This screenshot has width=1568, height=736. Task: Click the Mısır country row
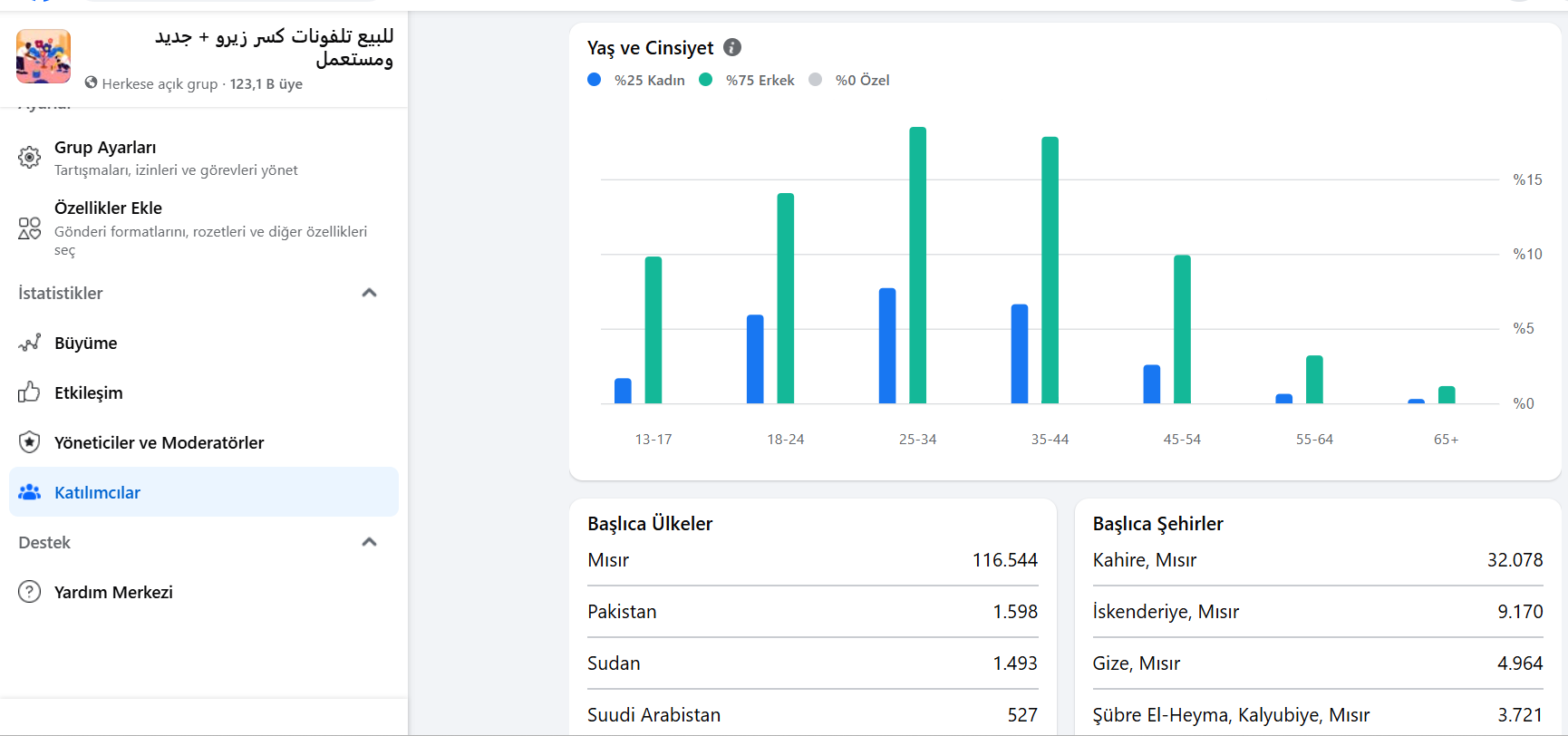click(812, 560)
